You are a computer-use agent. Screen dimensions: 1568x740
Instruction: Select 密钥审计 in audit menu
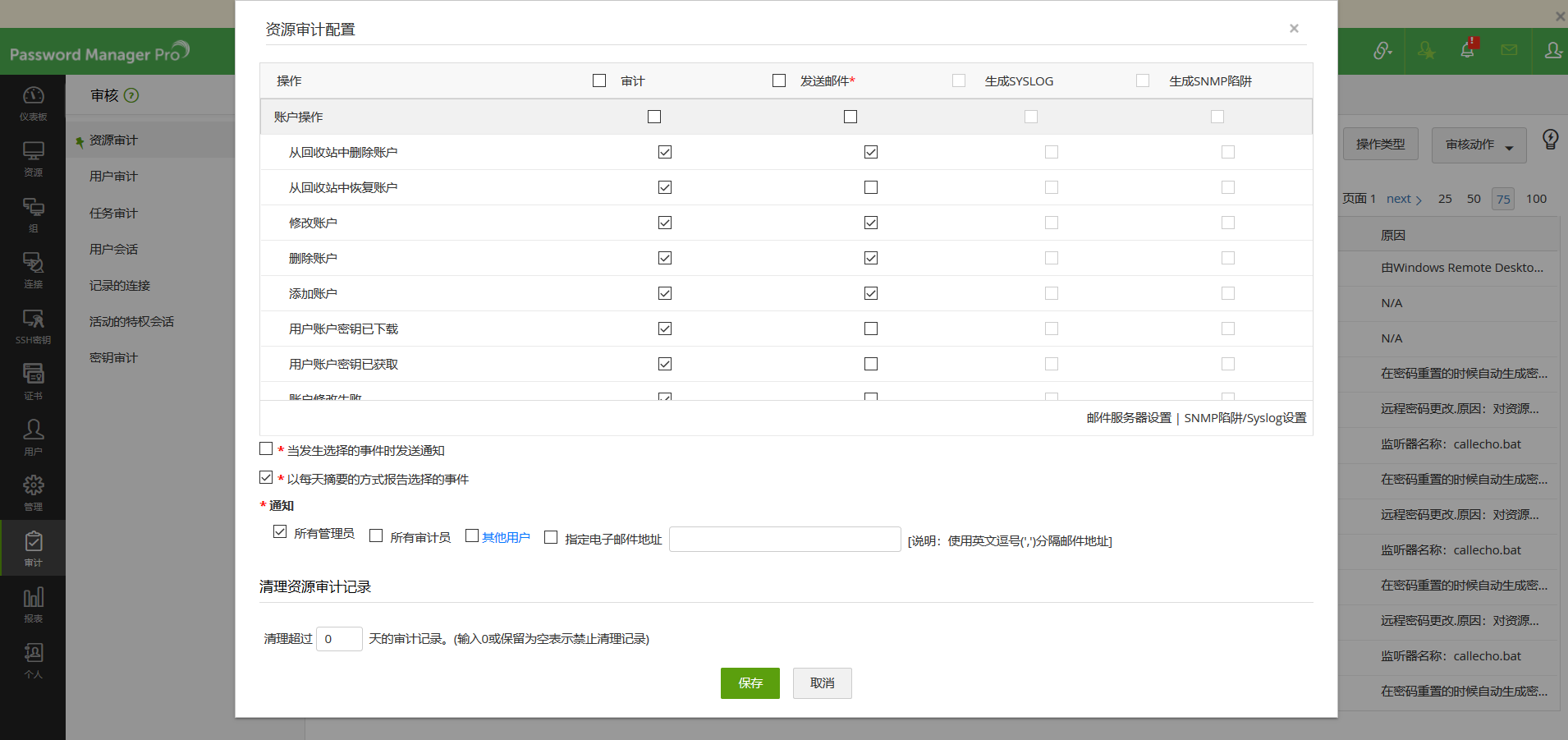(113, 357)
